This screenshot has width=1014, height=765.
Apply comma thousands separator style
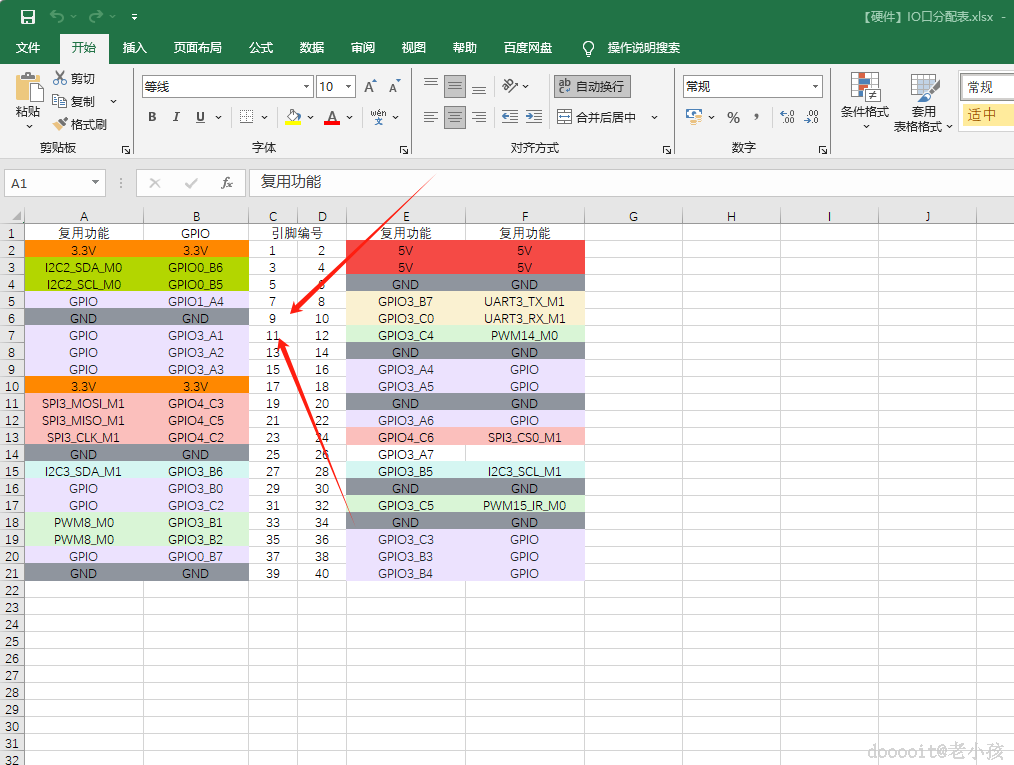(757, 117)
